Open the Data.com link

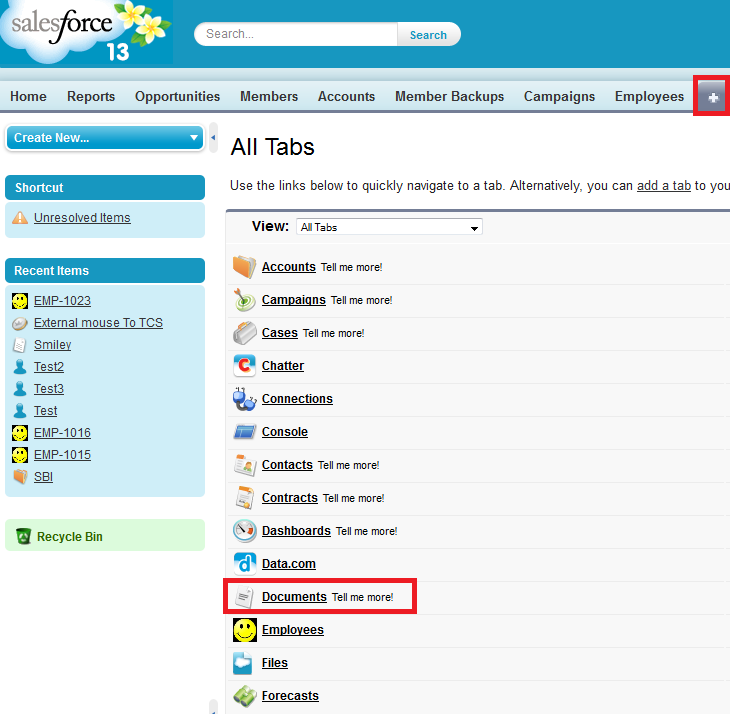coord(289,564)
